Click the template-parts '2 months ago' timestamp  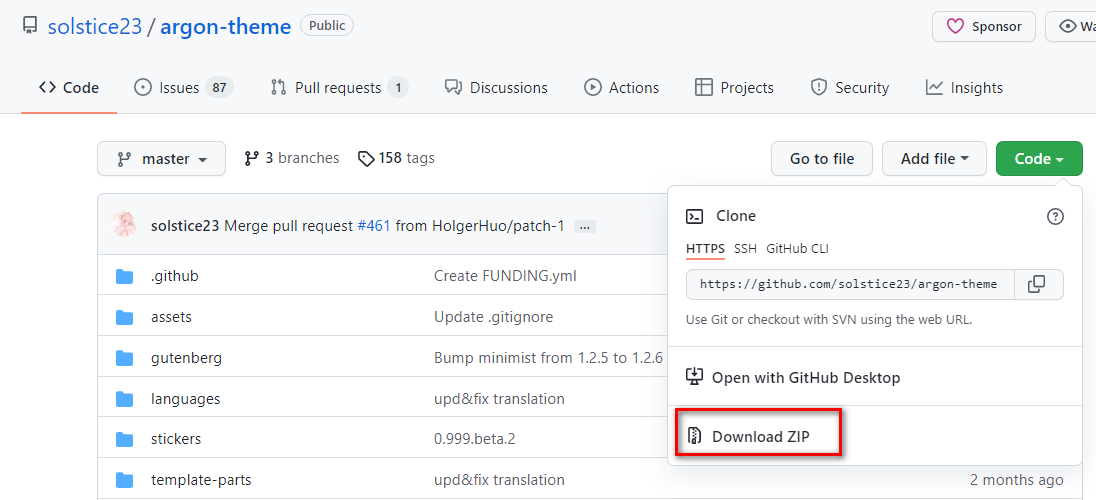(1016, 480)
